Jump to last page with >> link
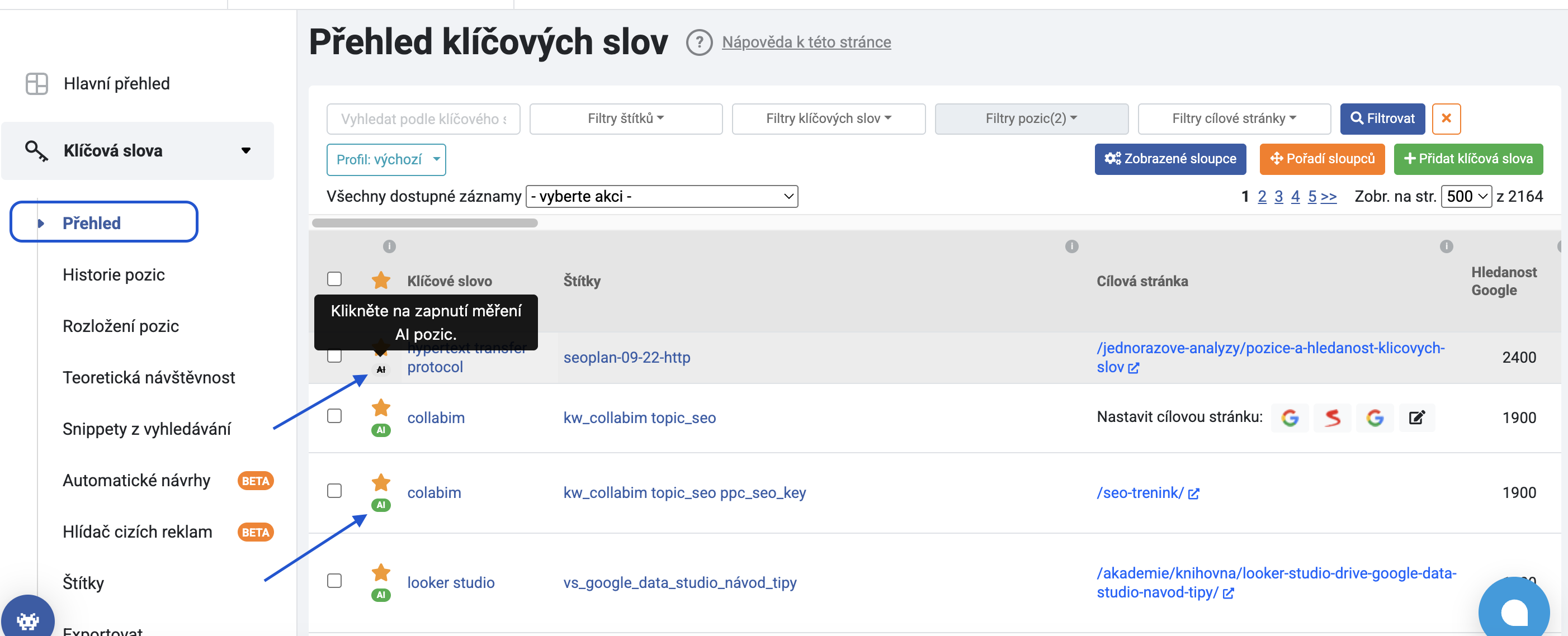Viewport: 1568px width, 636px height. [1329, 196]
